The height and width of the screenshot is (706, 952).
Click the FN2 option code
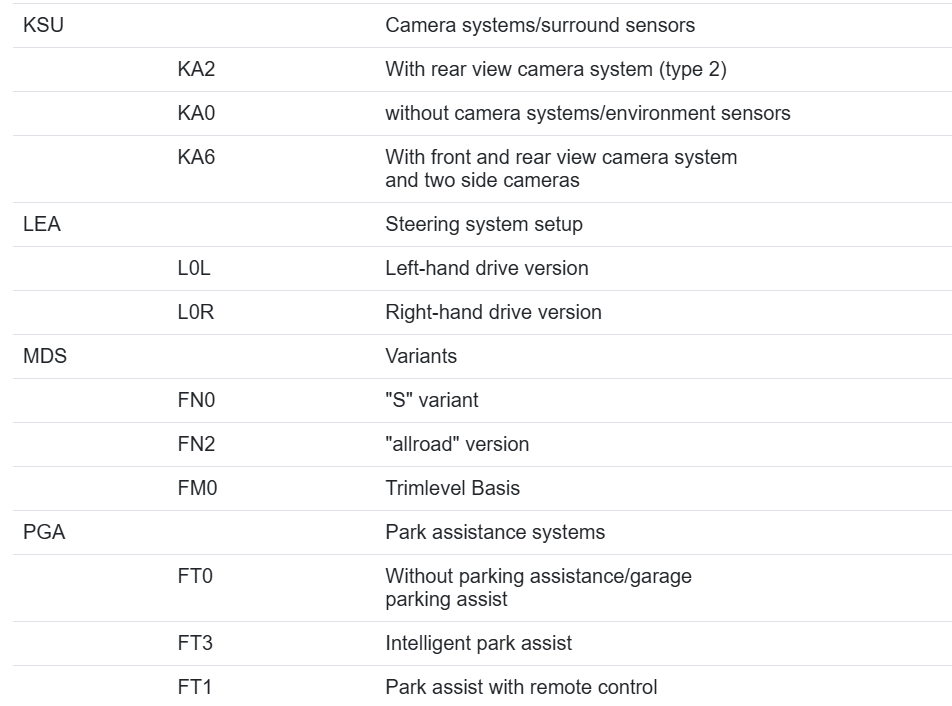(196, 444)
